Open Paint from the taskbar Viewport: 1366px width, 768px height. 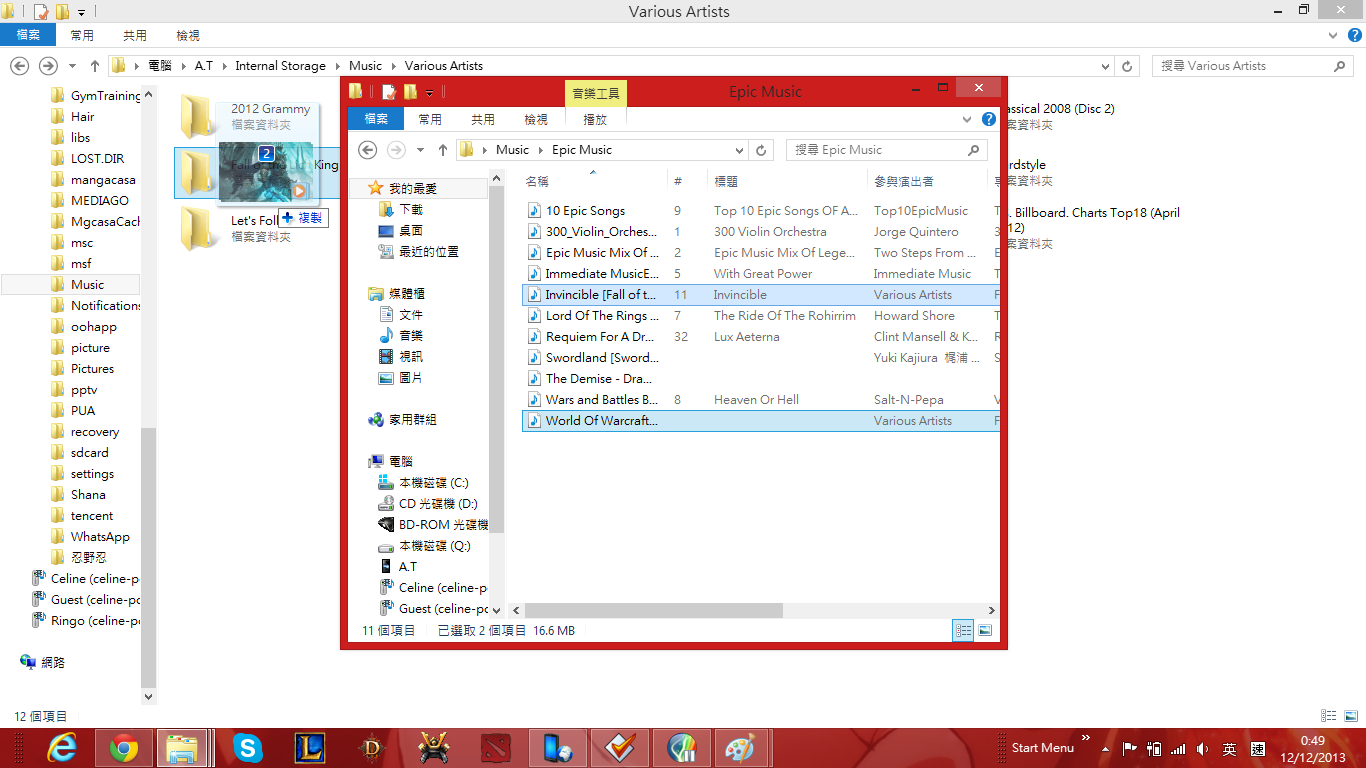(741, 748)
